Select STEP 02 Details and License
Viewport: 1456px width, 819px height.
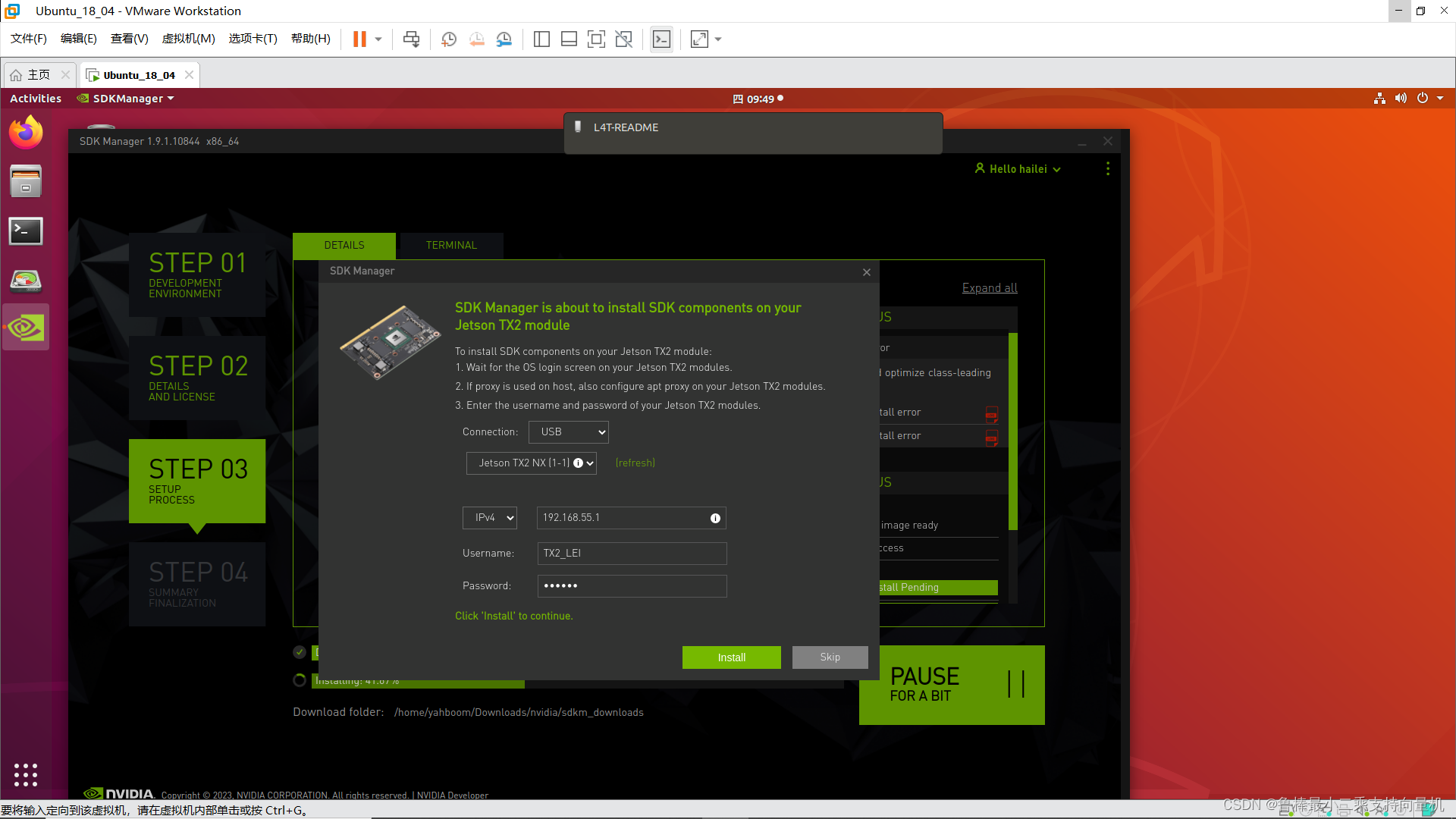click(x=197, y=378)
